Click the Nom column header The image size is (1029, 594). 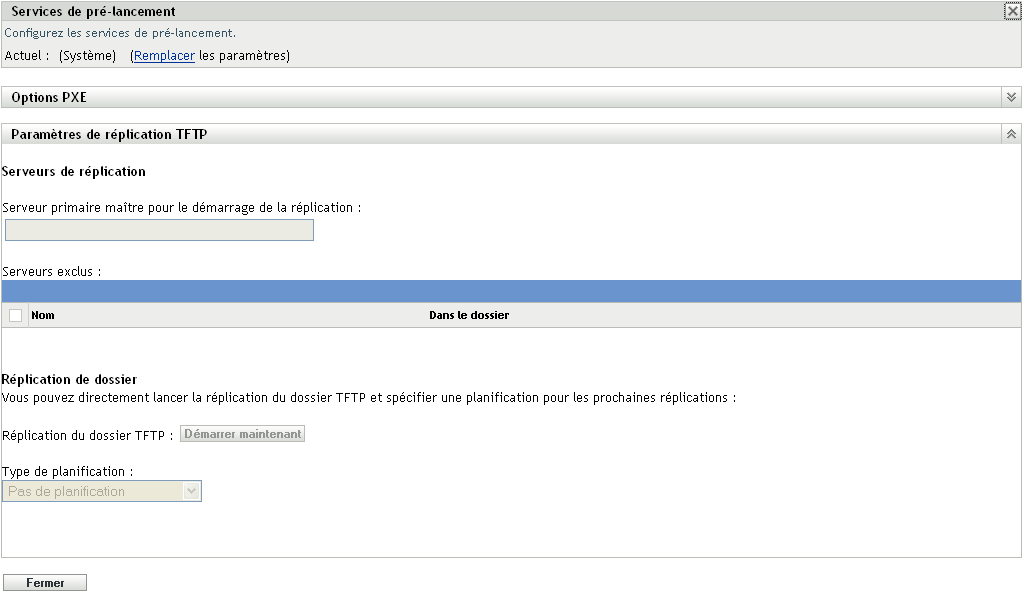pos(41,314)
